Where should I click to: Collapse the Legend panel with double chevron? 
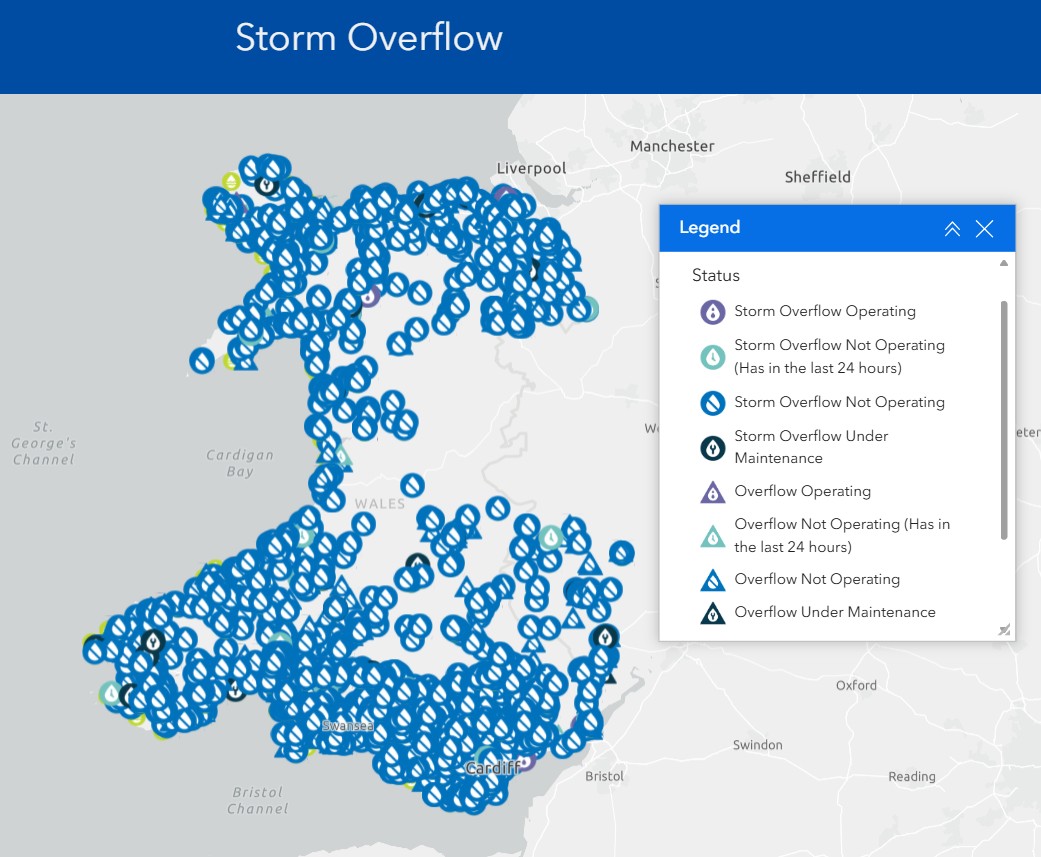[x=952, y=229]
